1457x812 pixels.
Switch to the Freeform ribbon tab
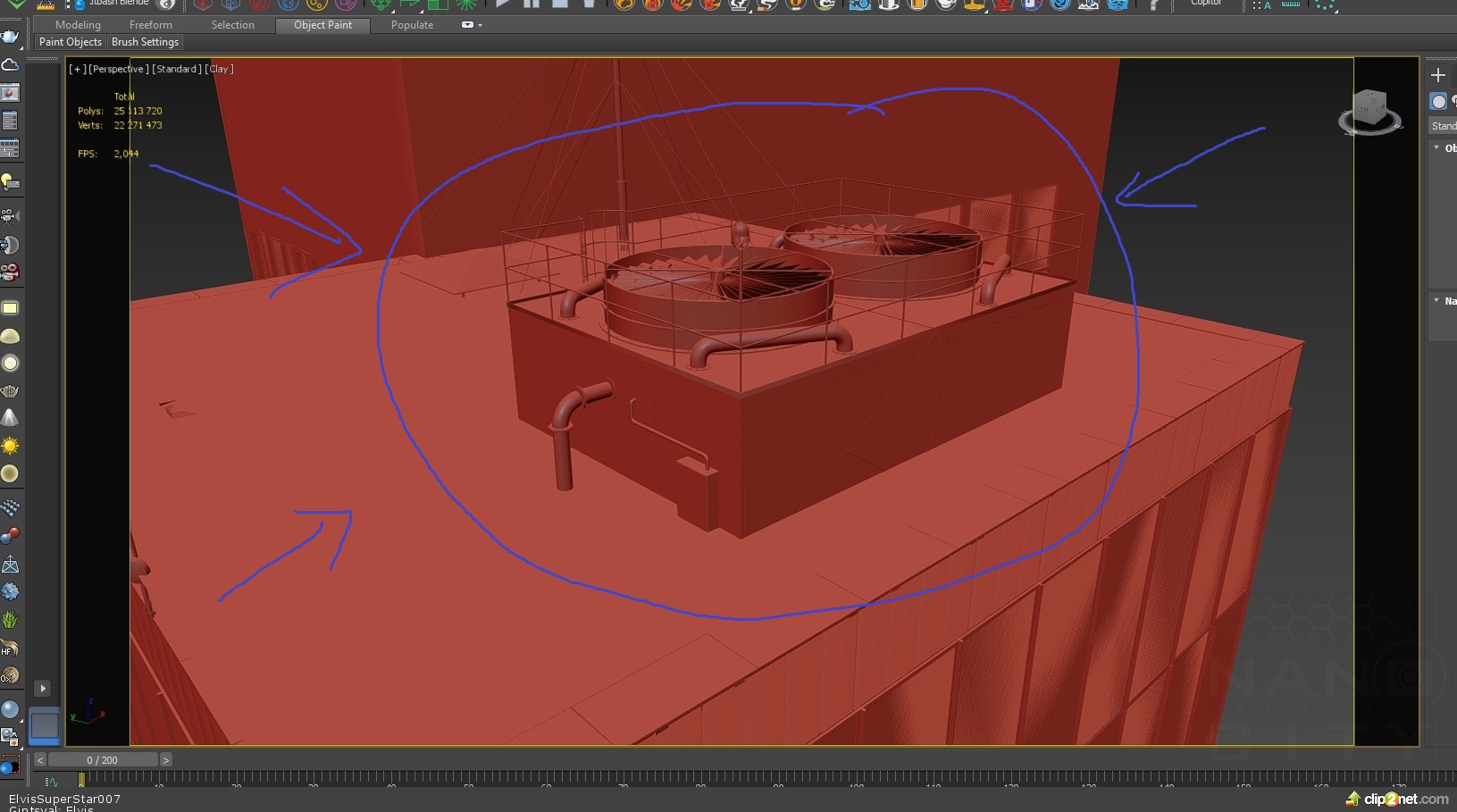click(151, 25)
